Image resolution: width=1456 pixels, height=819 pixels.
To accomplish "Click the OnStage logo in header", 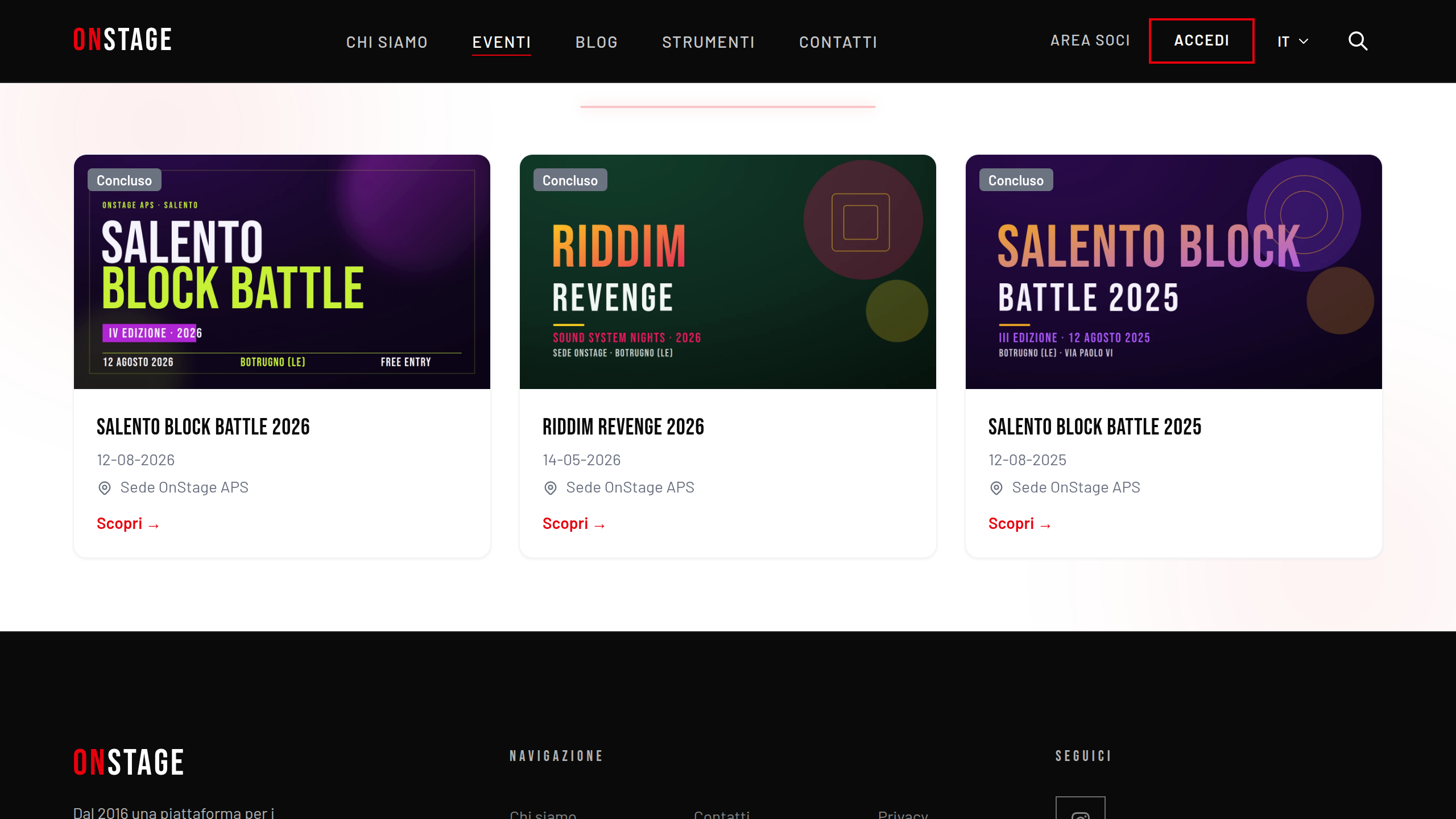I will 122,40.
